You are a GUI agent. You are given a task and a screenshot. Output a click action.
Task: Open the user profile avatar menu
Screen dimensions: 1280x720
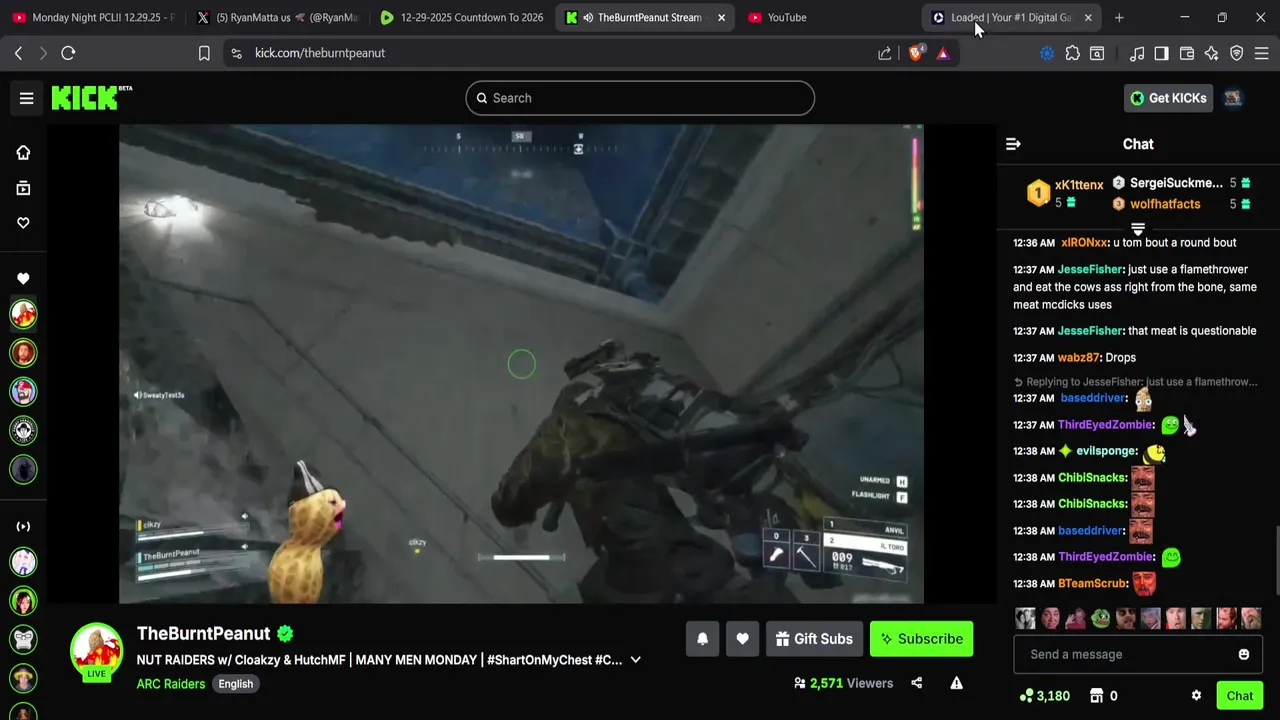point(1233,98)
